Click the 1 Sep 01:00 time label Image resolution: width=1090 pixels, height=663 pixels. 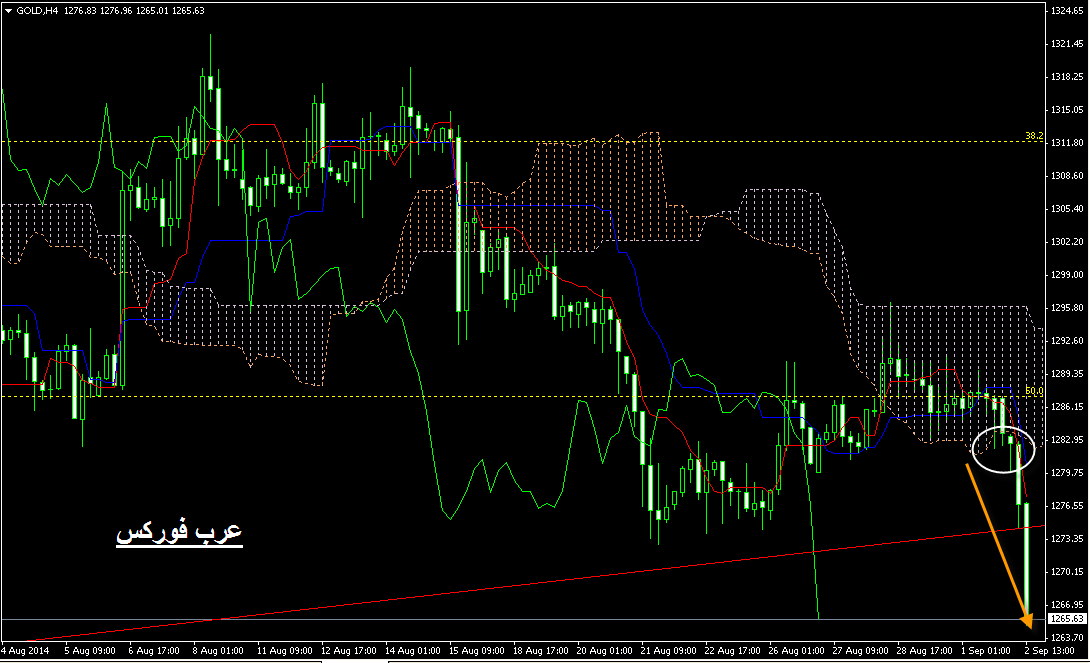click(x=986, y=651)
